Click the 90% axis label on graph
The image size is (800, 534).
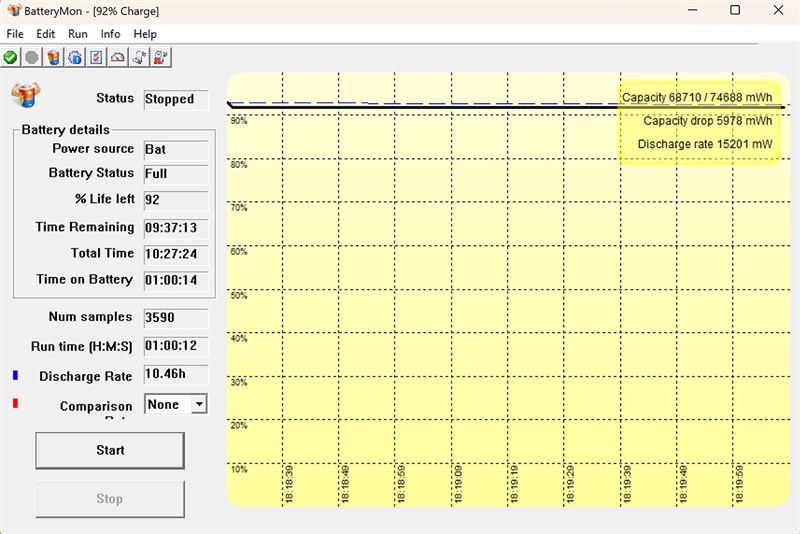[239, 121]
